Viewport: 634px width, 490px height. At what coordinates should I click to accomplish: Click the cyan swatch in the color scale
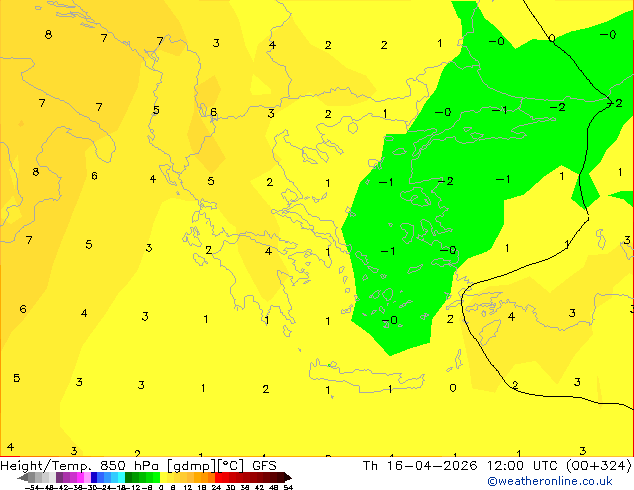[121, 477]
